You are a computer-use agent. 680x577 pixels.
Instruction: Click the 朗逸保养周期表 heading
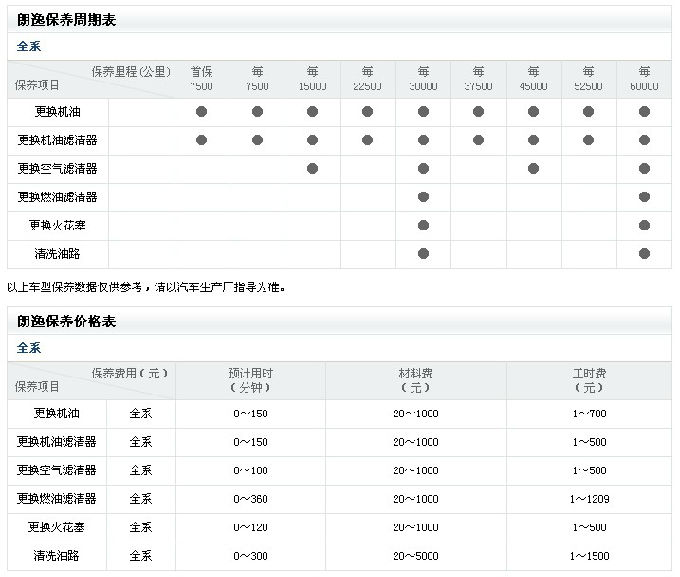tap(66, 20)
